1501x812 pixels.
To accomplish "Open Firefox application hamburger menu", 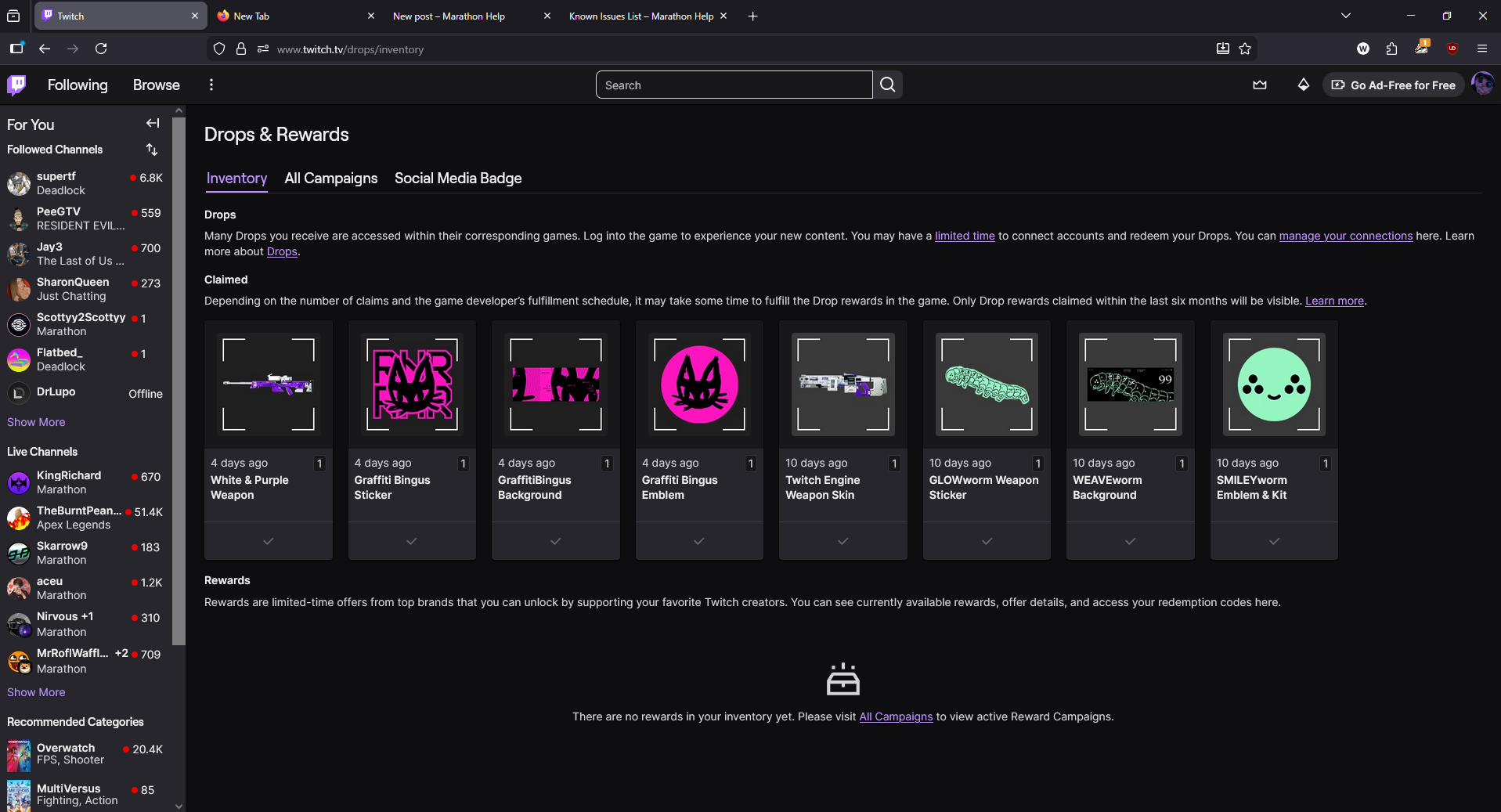I will [1481, 49].
